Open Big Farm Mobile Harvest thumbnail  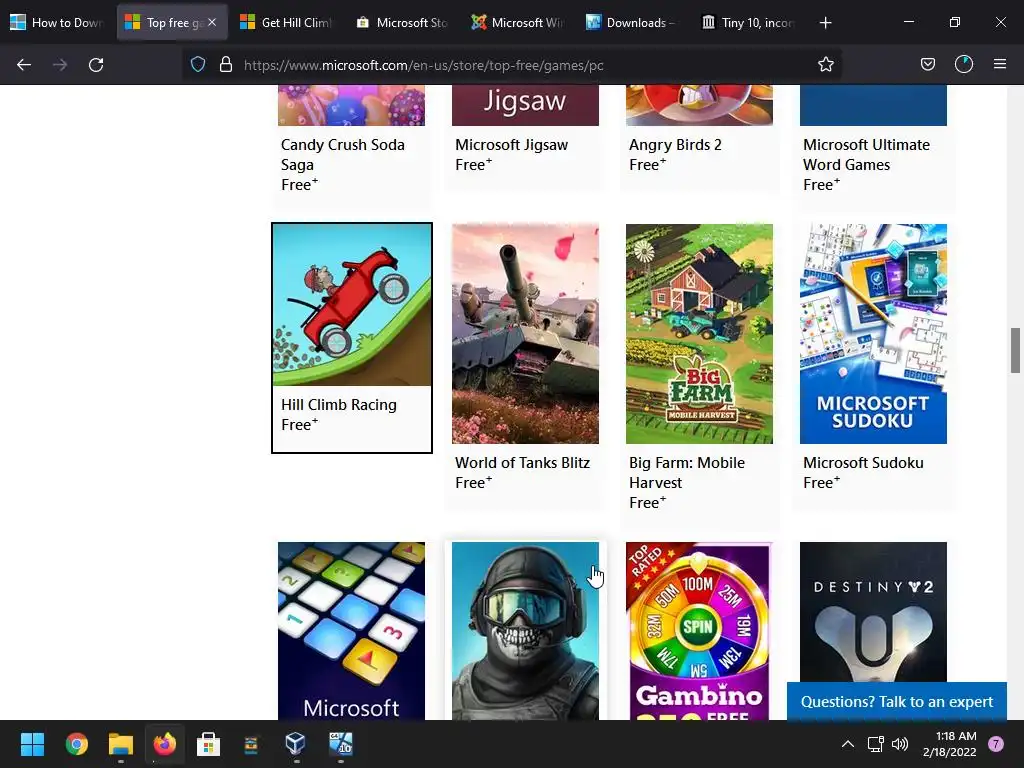(x=699, y=334)
